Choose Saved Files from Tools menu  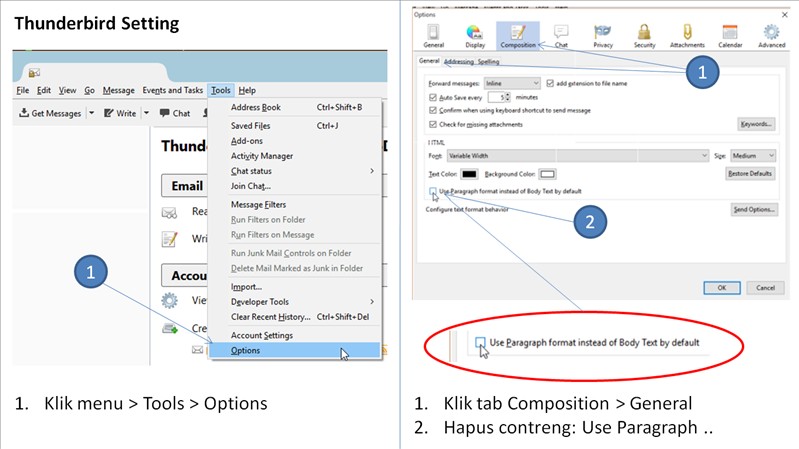click(x=295, y=126)
